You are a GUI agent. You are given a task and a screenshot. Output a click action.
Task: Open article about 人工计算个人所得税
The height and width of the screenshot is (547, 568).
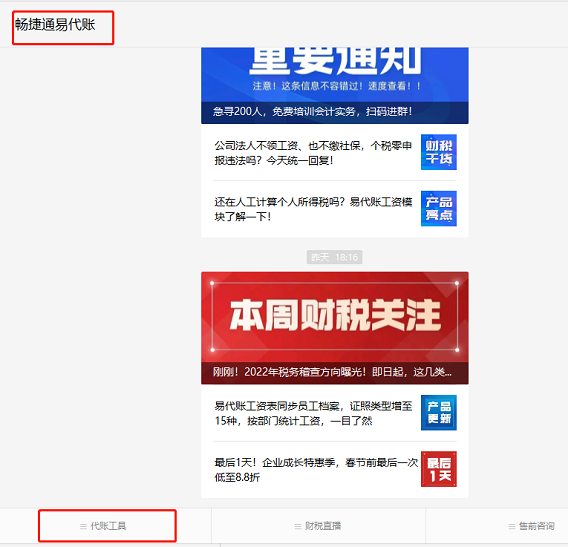click(313, 209)
